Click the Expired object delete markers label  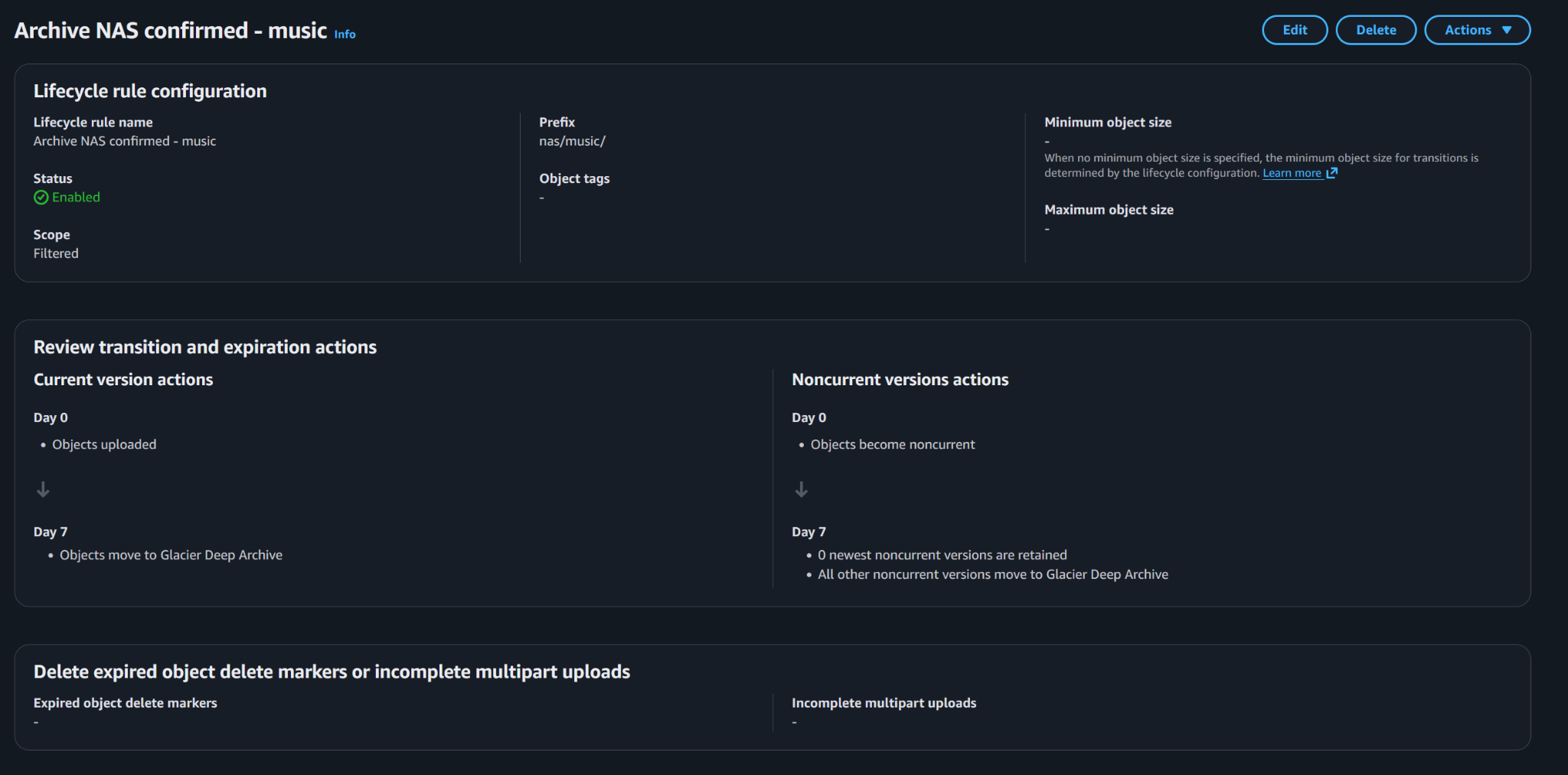[126, 703]
